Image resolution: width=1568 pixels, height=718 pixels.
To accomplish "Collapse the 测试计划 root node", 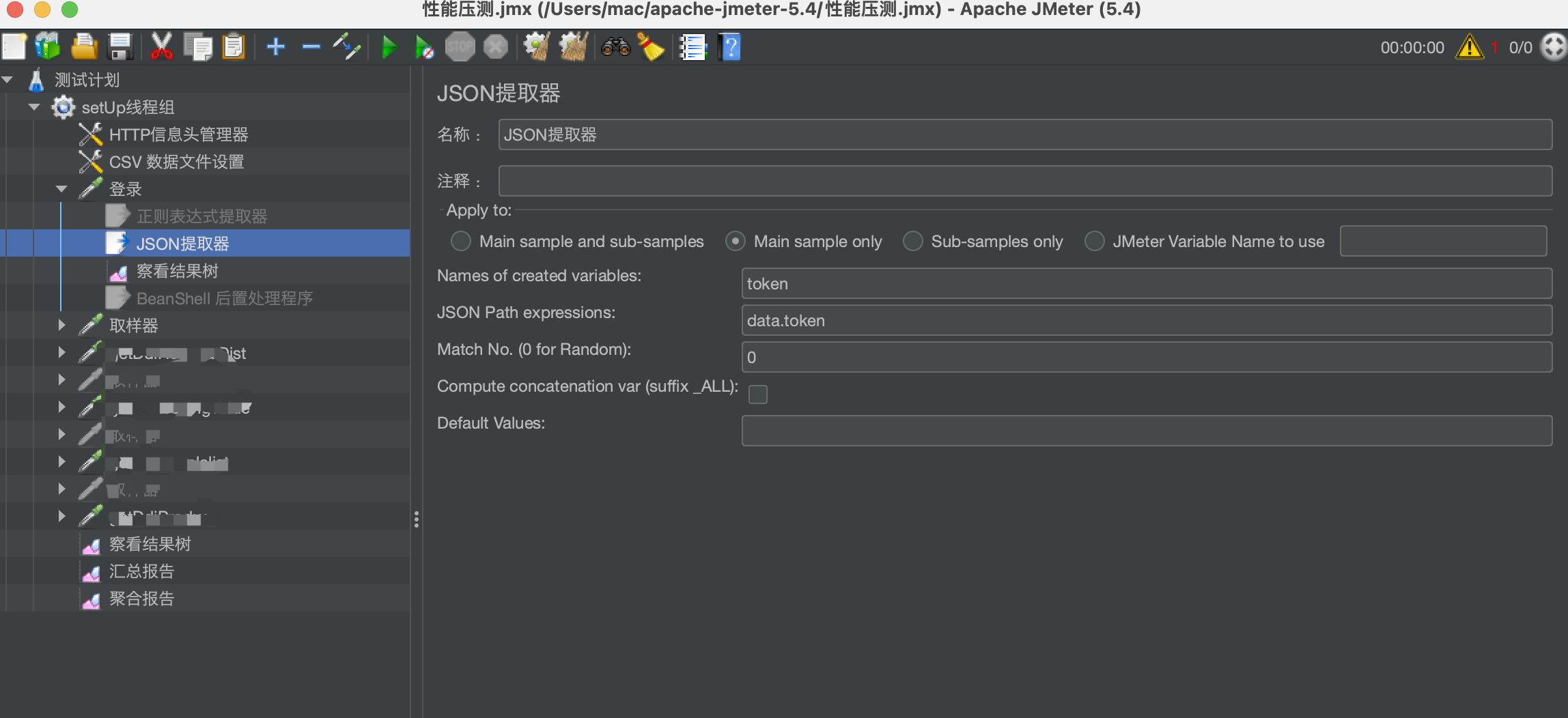I will (x=8, y=80).
